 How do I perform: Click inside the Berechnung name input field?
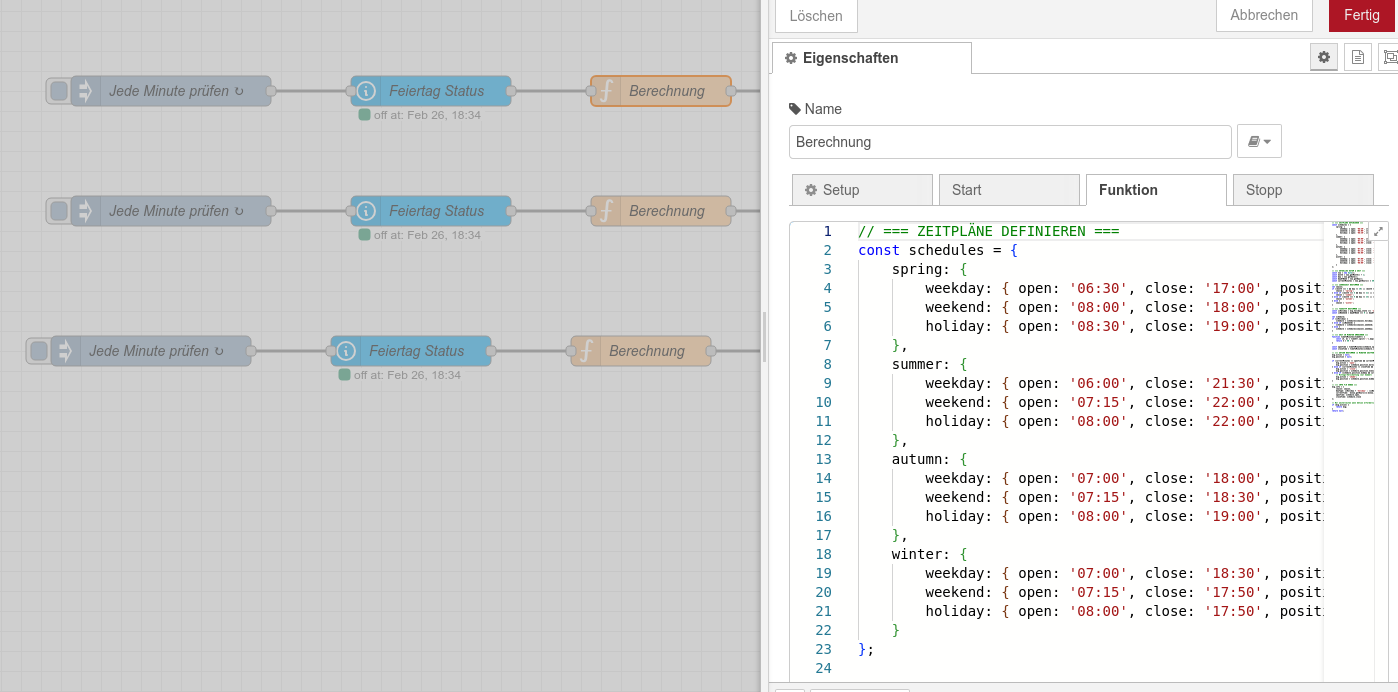[1009, 141]
